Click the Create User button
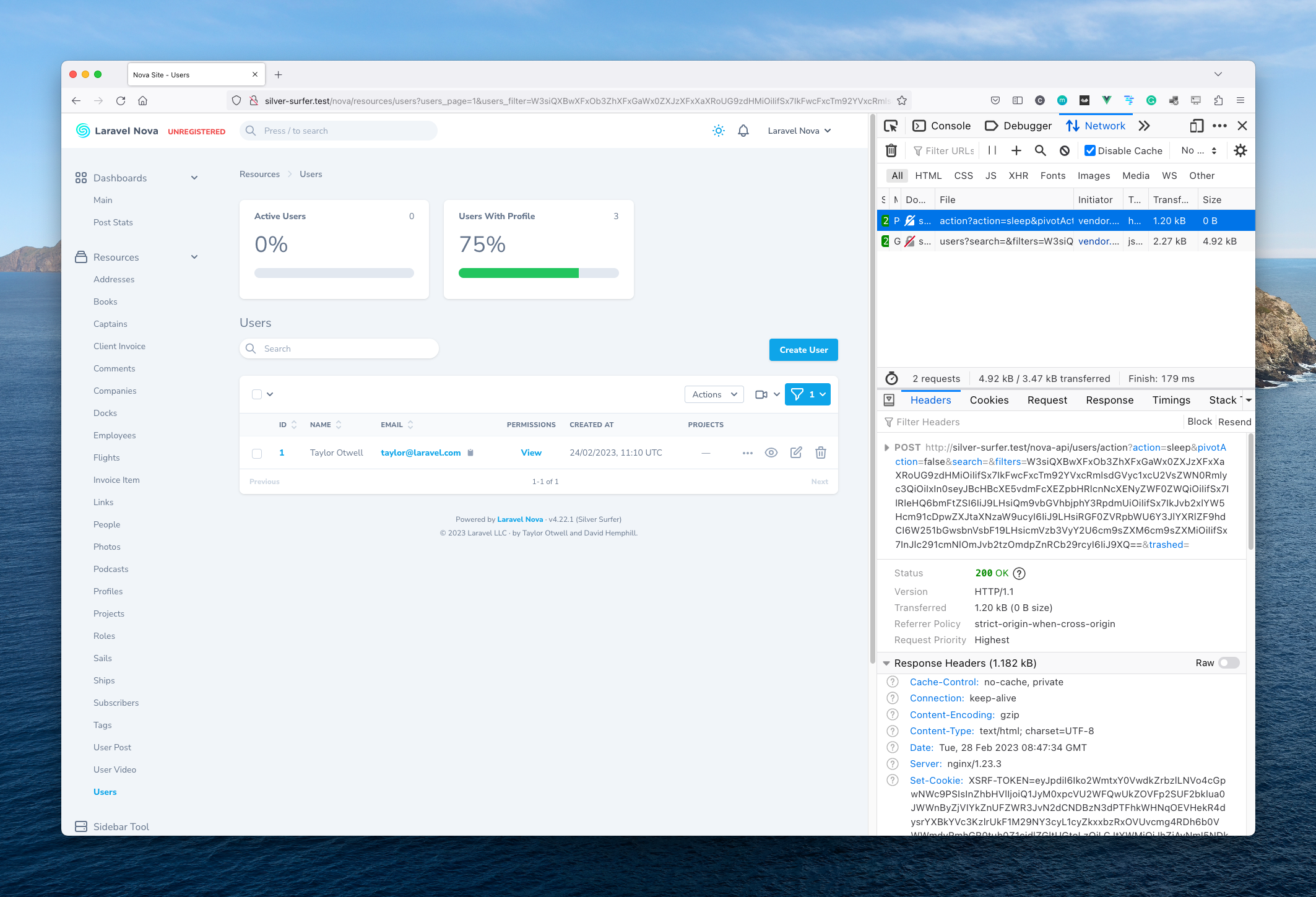Image resolution: width=1316 pixels, height=897 pixels. [803, 350]
